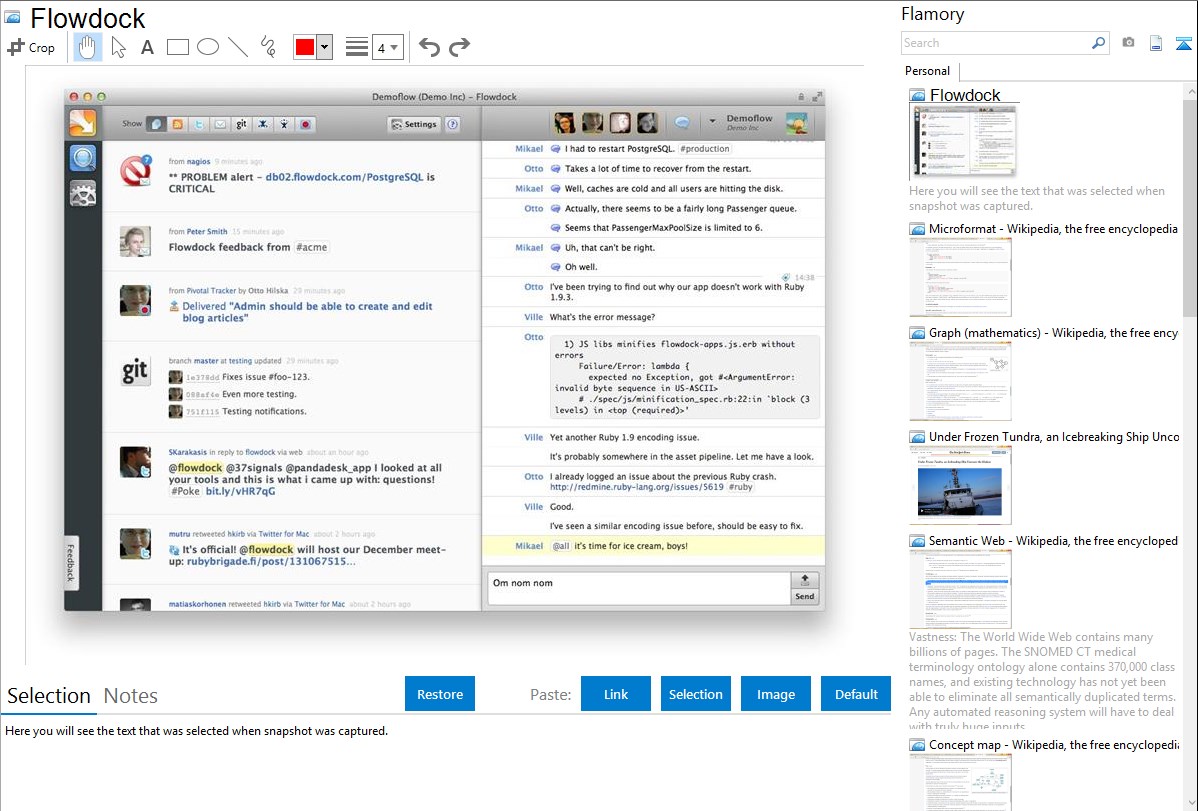The height and width of the screenshot is (811, 1198).
Task: Pick the freehand squiggle drawing tool
Action: [268, 47]
